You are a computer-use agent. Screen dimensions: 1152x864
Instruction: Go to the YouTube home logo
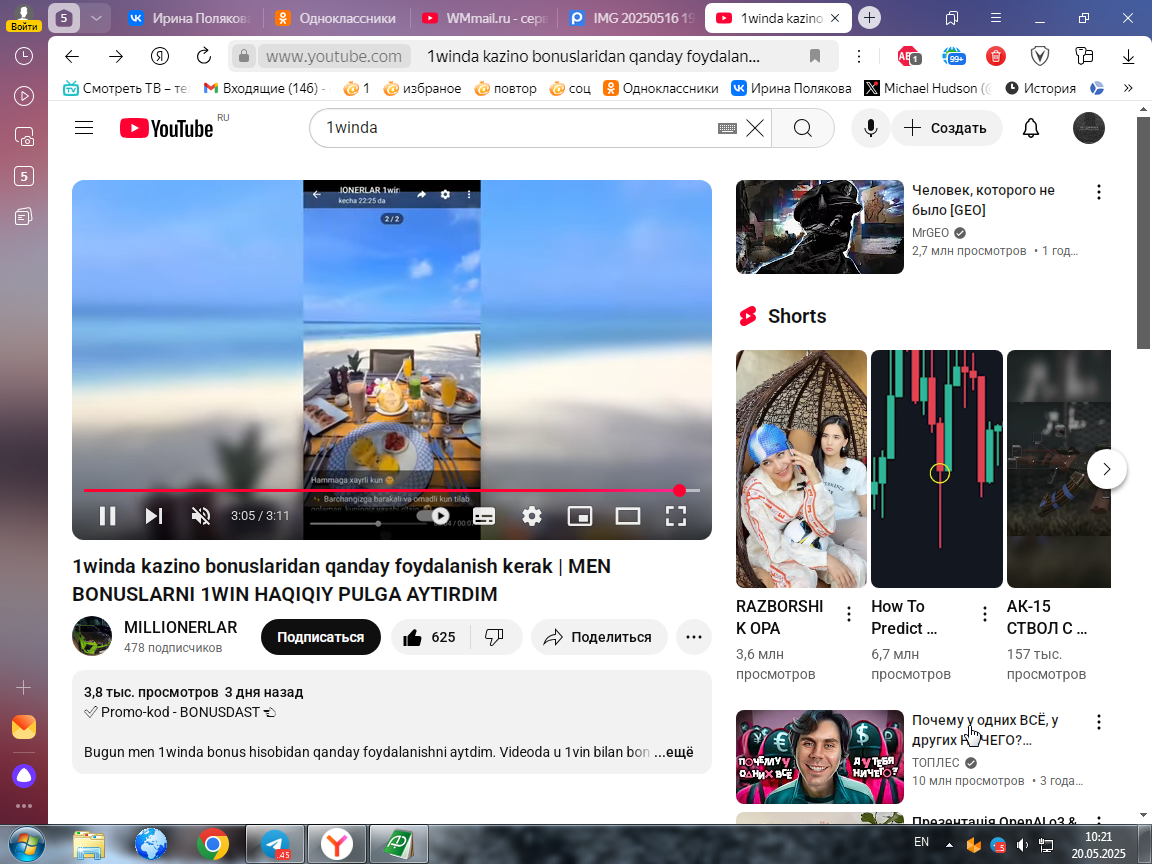pyautogui.click(x=167, y=128)
